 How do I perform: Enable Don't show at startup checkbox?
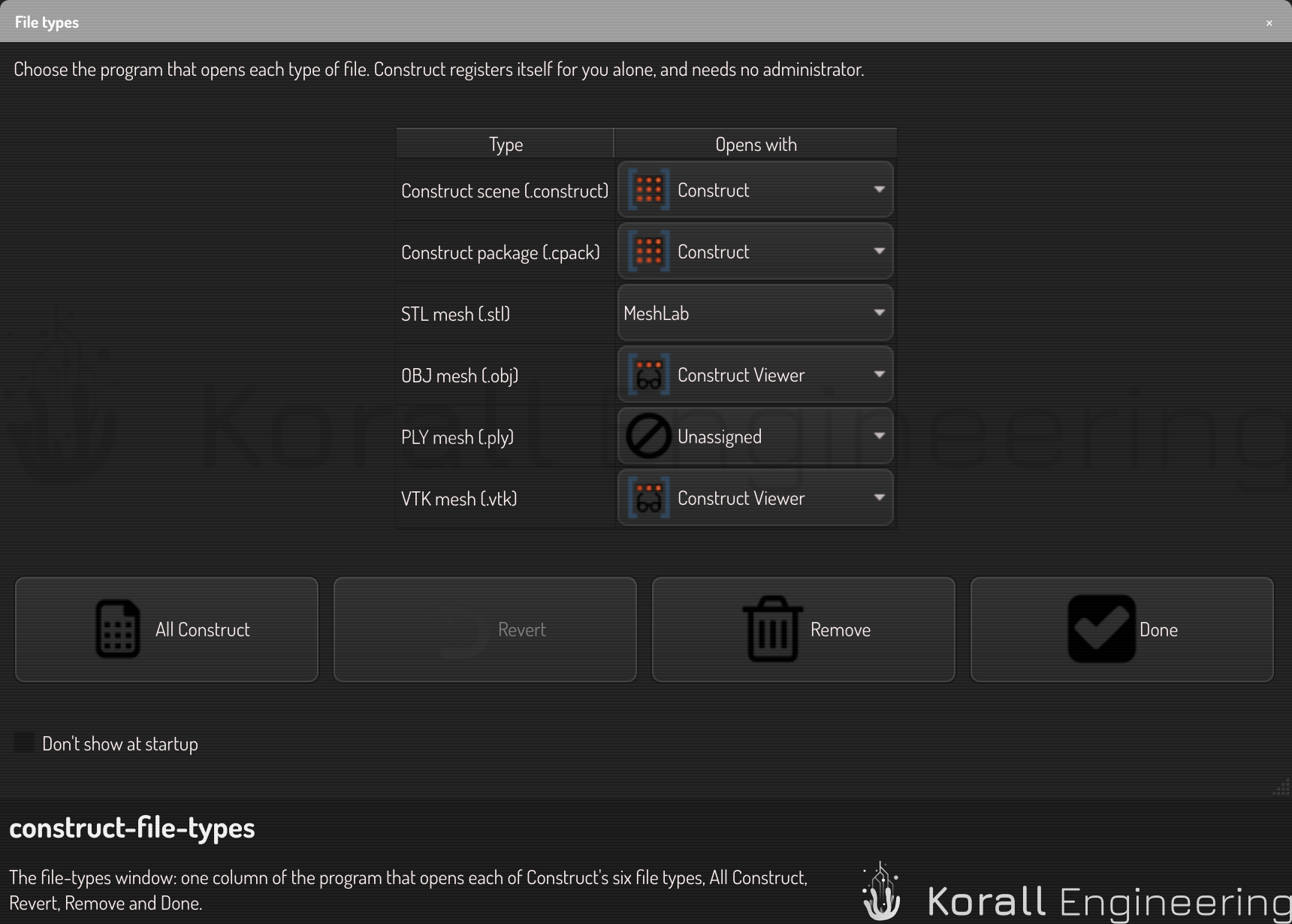(24, 743)
